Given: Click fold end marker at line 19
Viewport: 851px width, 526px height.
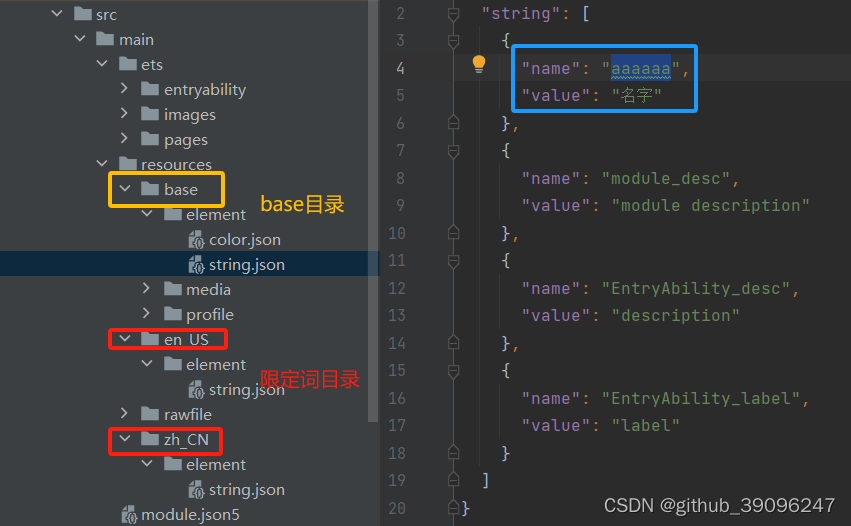Looking at the screenshot, I should 453,479.
